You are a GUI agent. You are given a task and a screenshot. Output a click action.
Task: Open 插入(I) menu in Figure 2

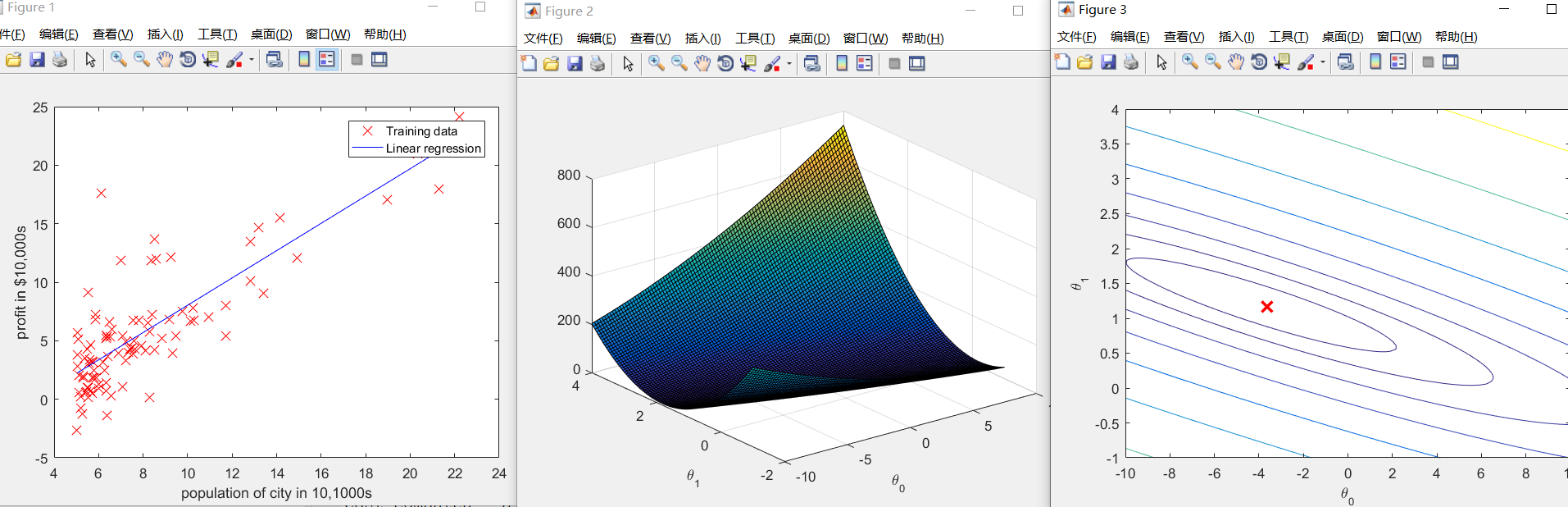point(703,39)
